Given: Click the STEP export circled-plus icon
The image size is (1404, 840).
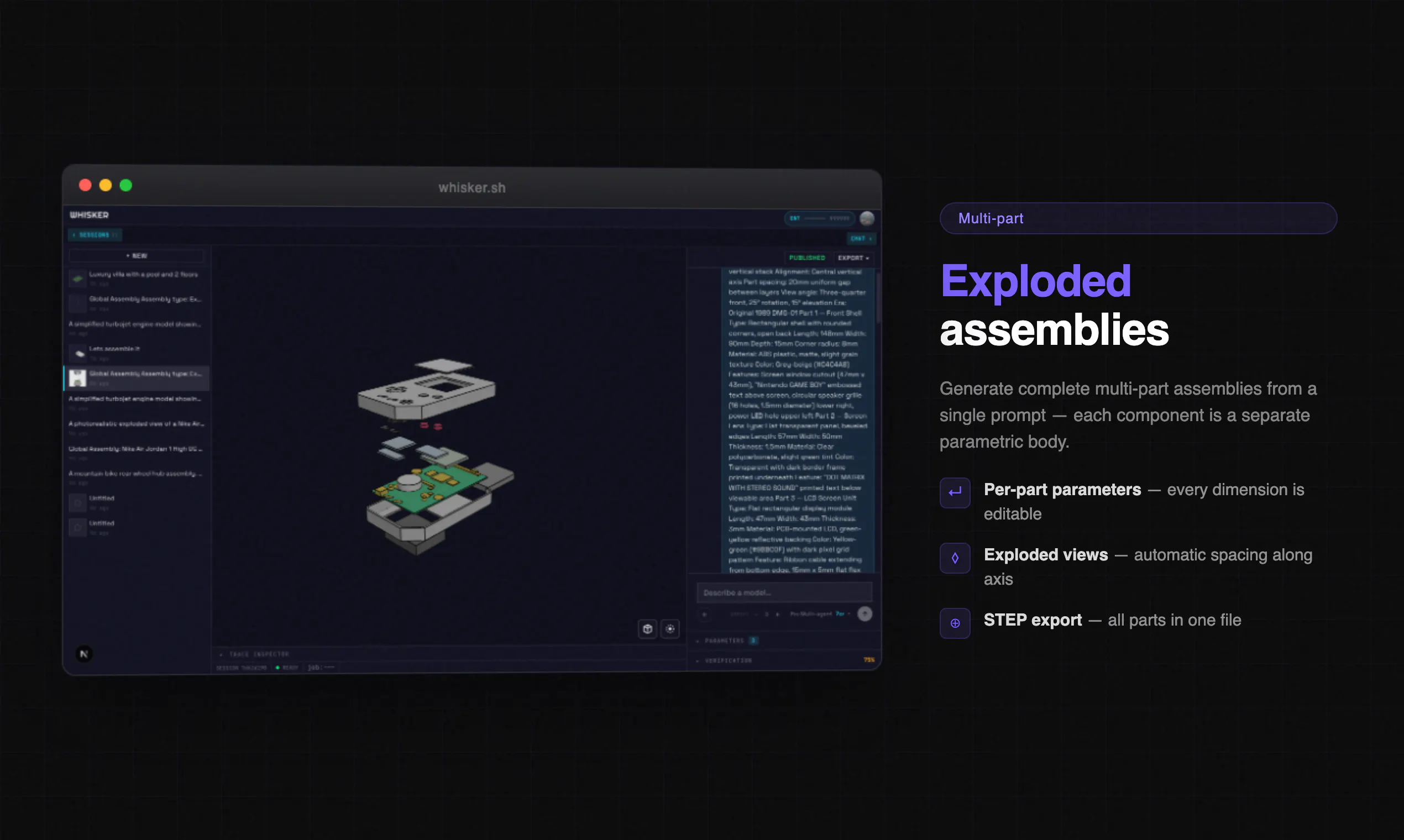Looking at the screenshot, I should [955, 623].
